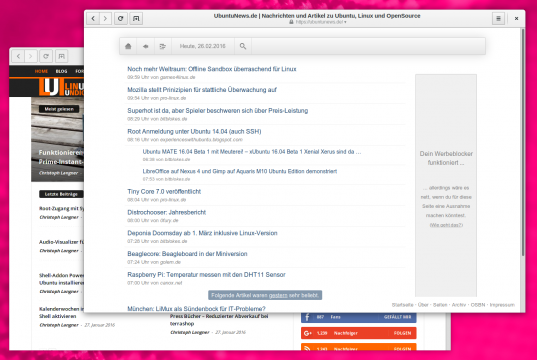
Task: Open 'Distrochooser: Jahresbericht' article
Action: pos(166,212)
